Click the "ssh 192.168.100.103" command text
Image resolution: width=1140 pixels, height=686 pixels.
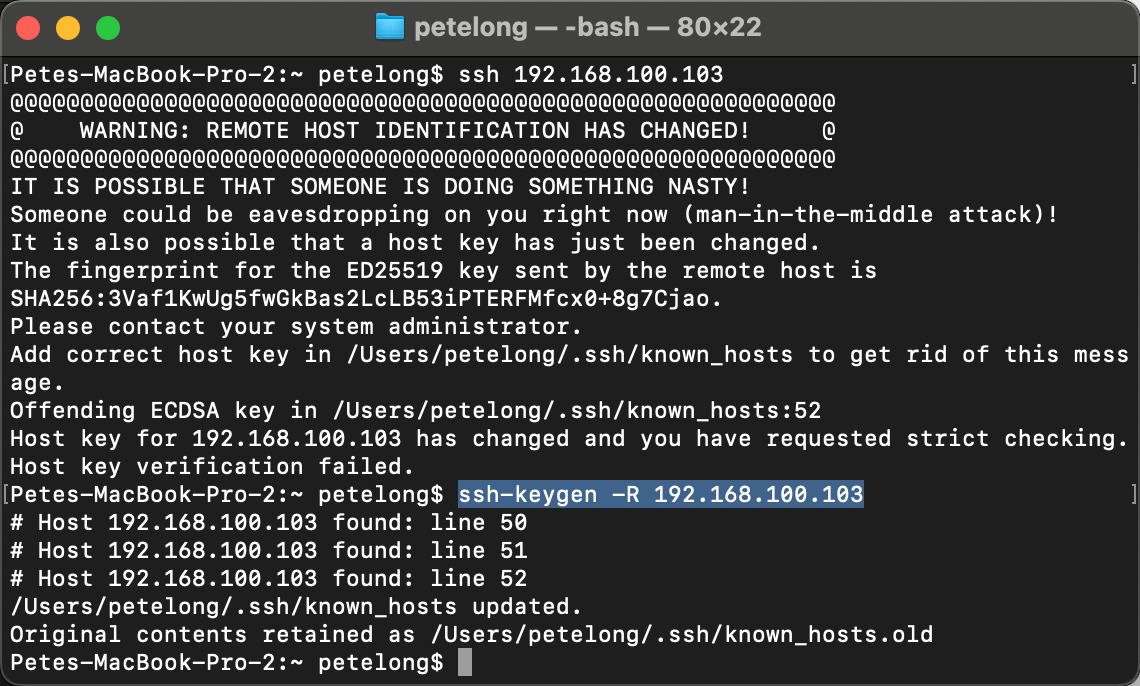click(590, 75)
